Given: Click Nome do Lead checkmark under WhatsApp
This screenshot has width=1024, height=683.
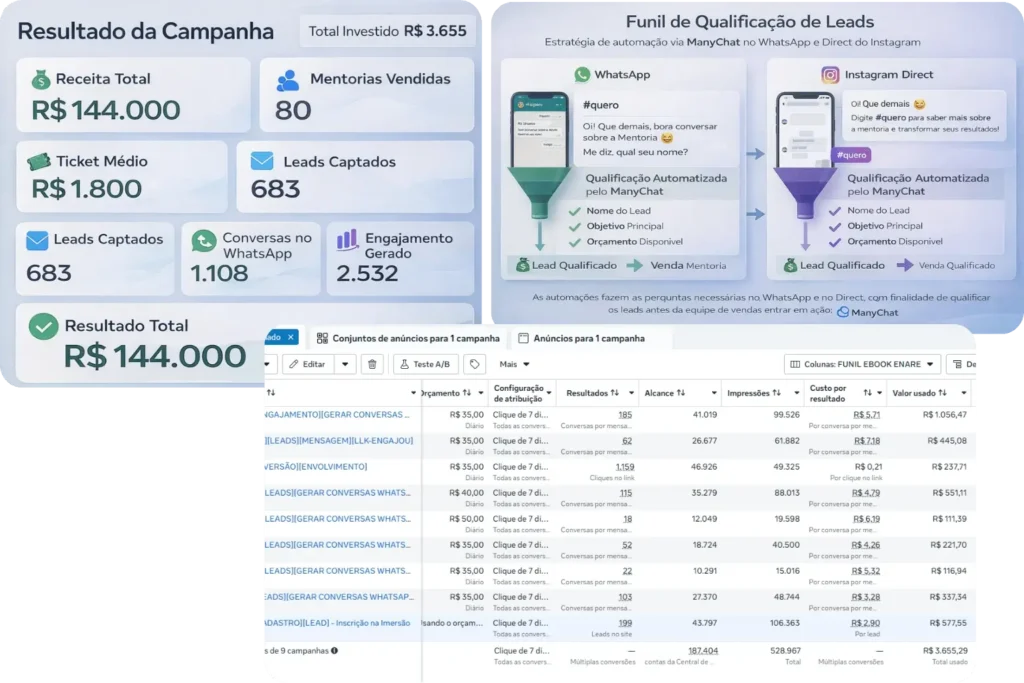Looking at the screenshot, I should (x=574, y=211).
